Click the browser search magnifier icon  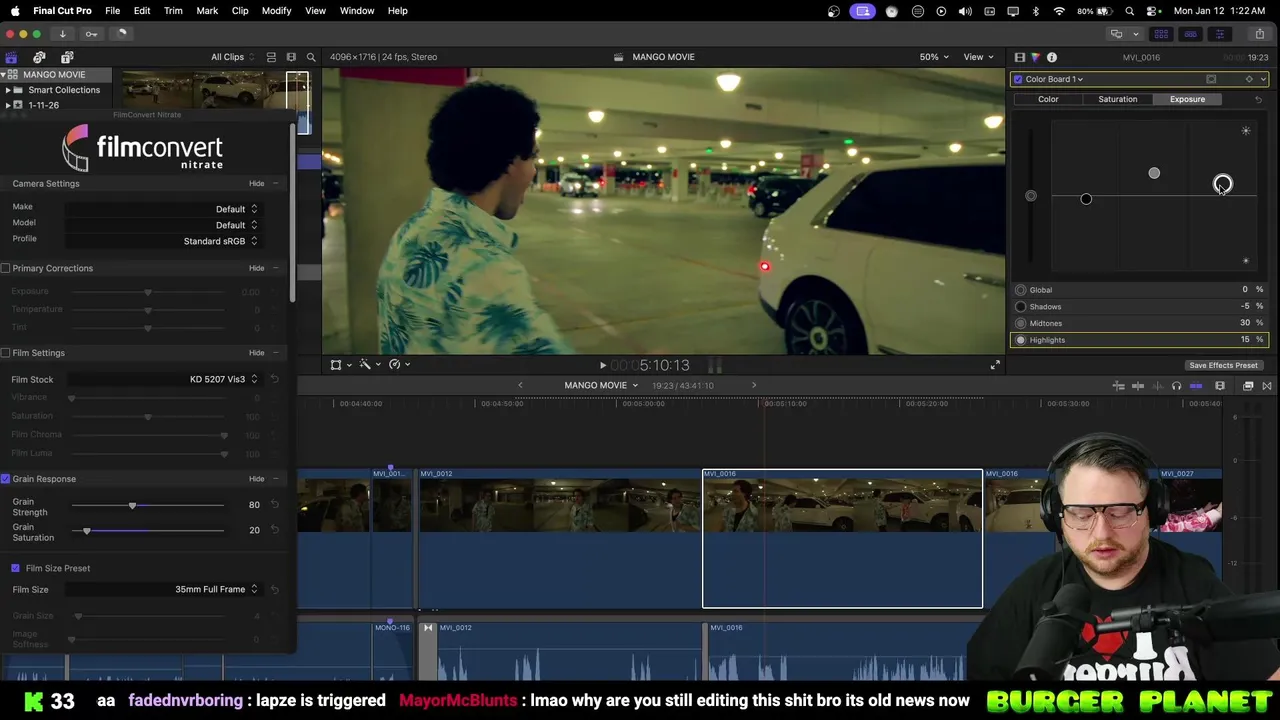coord(311,57)
